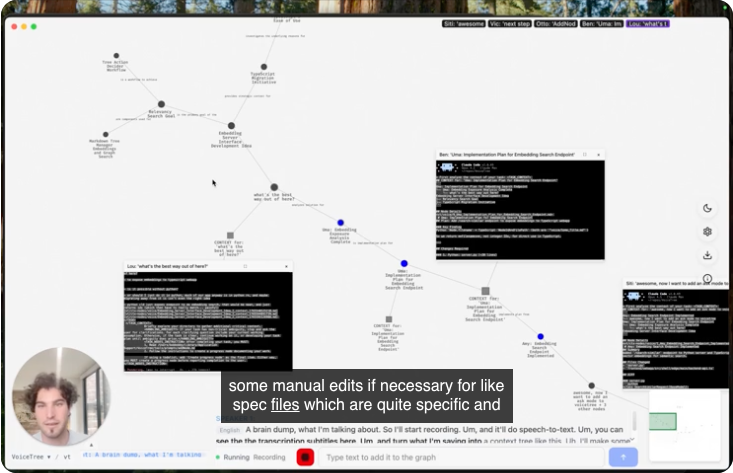
Task: Close Lou's 'what's the best way' terminal
Action: click(x=287, y=266)
